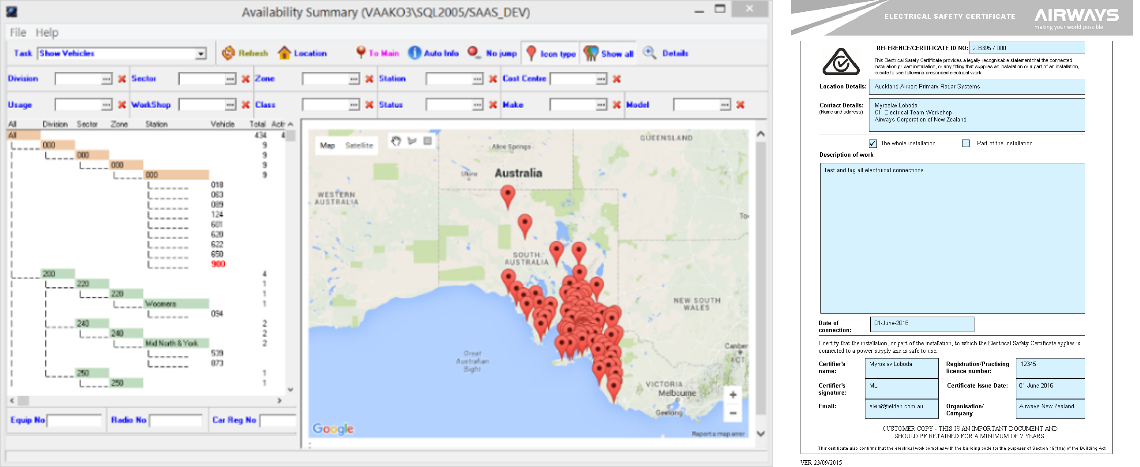Open the Usage filter ellipsis picker
This screenshot has width=1140, height=467.
[106, 105]
